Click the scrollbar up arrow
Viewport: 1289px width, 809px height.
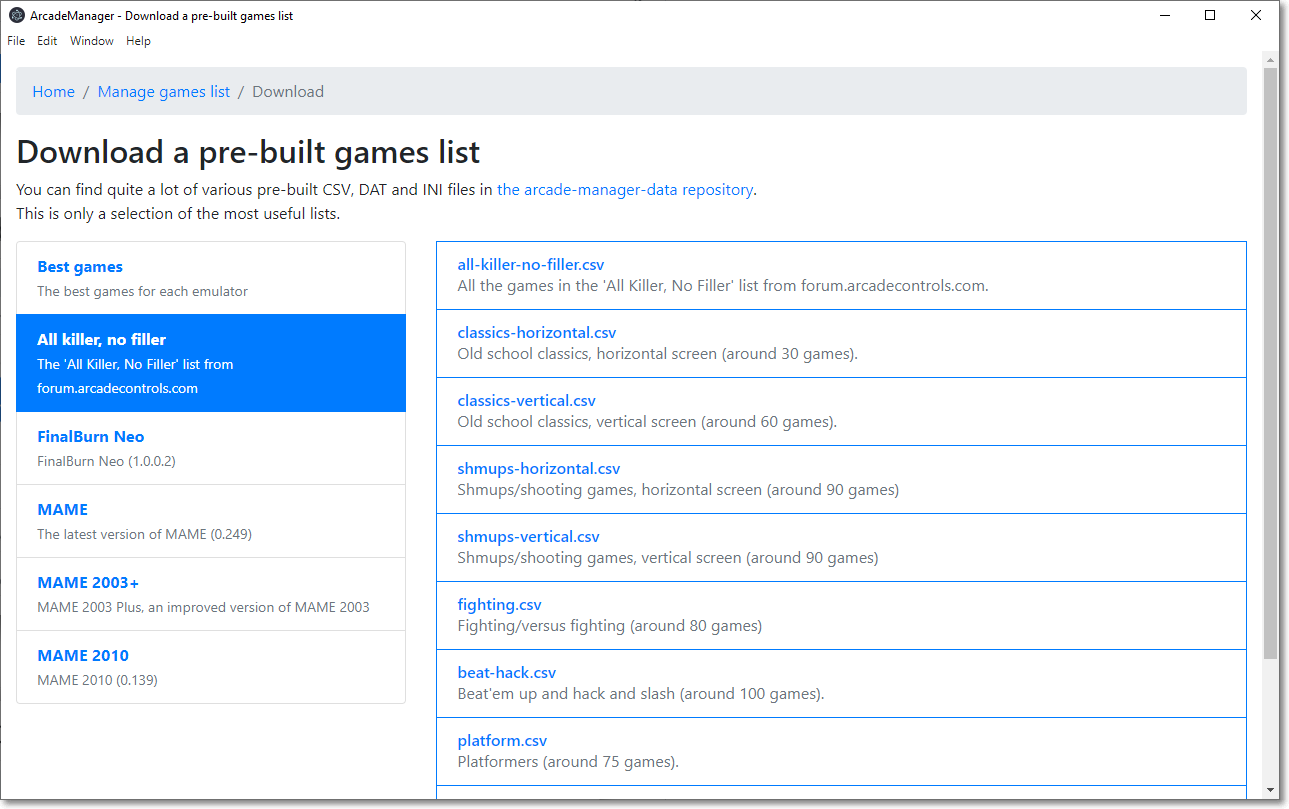pos(1270,59)
